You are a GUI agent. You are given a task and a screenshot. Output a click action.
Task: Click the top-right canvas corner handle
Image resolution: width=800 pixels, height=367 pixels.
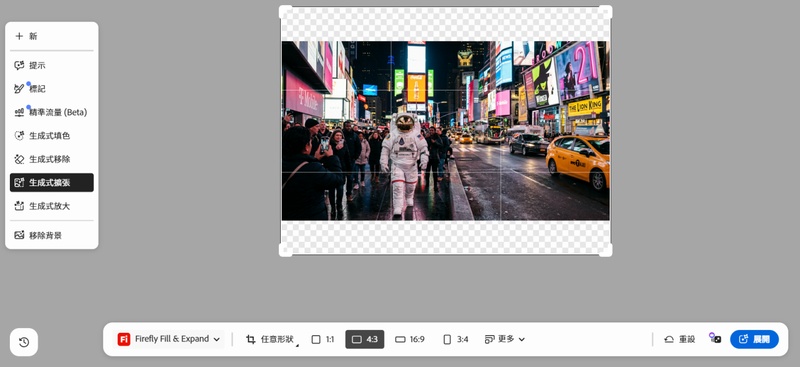tap(605, 12)
